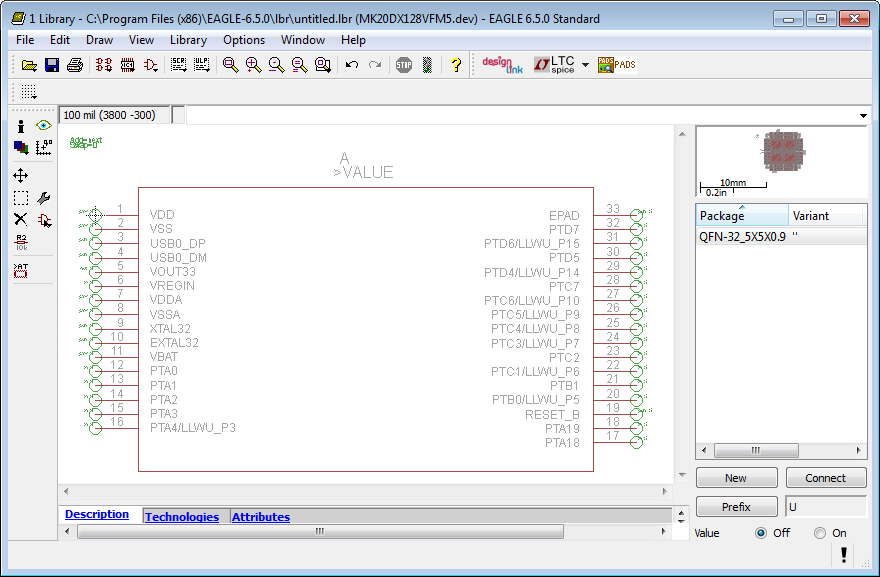Set Value radio button to Off
Screen dimensions: 880x577
(761, 533)
